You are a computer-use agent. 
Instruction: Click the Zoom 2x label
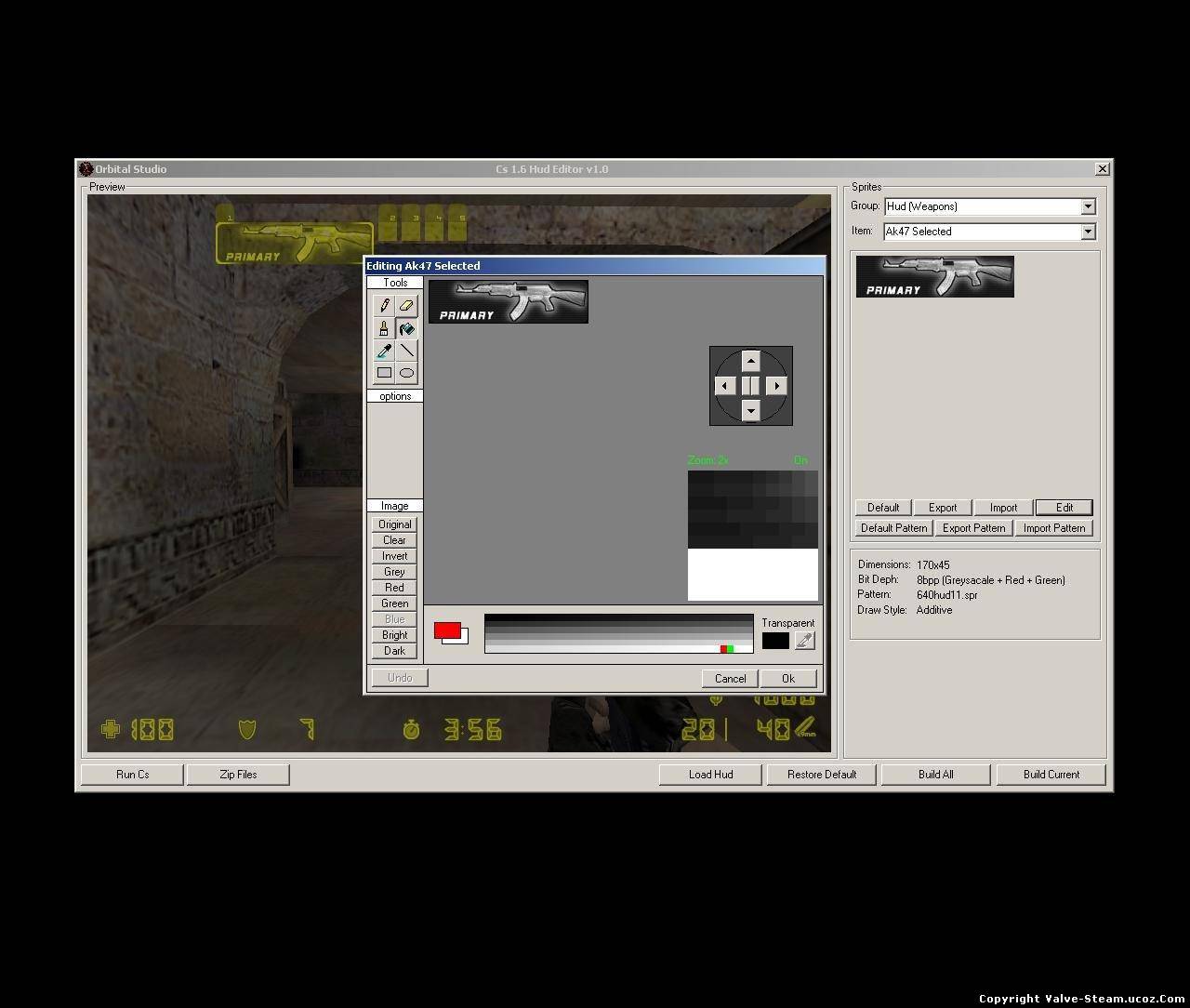point(708,460)
